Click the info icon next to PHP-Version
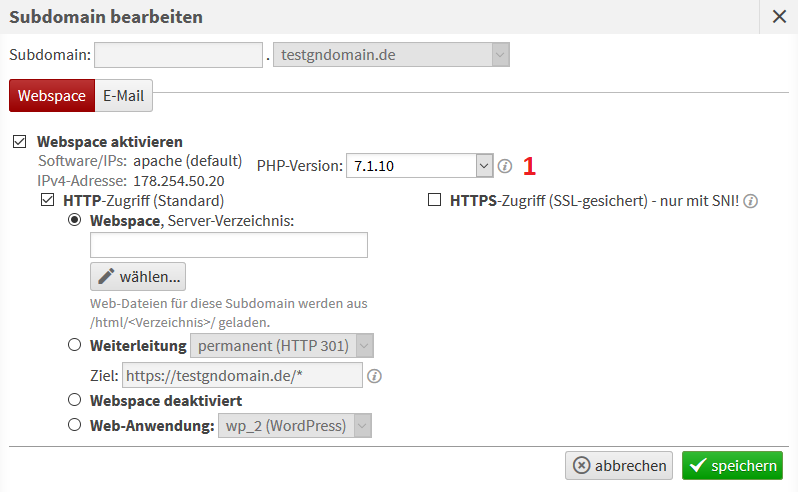 click(x=505, y=165)
